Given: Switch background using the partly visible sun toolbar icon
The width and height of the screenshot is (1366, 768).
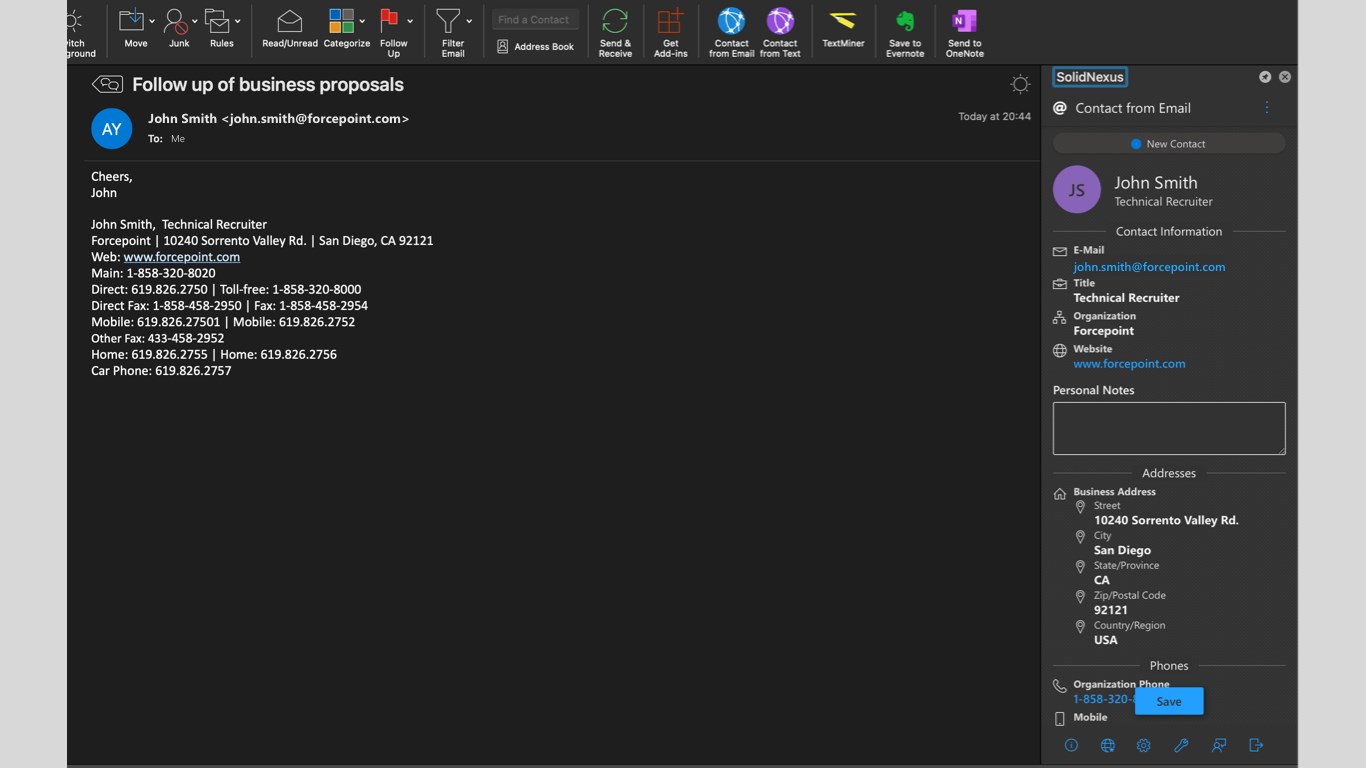Looking at the screenshot, I should pos(74,21).
